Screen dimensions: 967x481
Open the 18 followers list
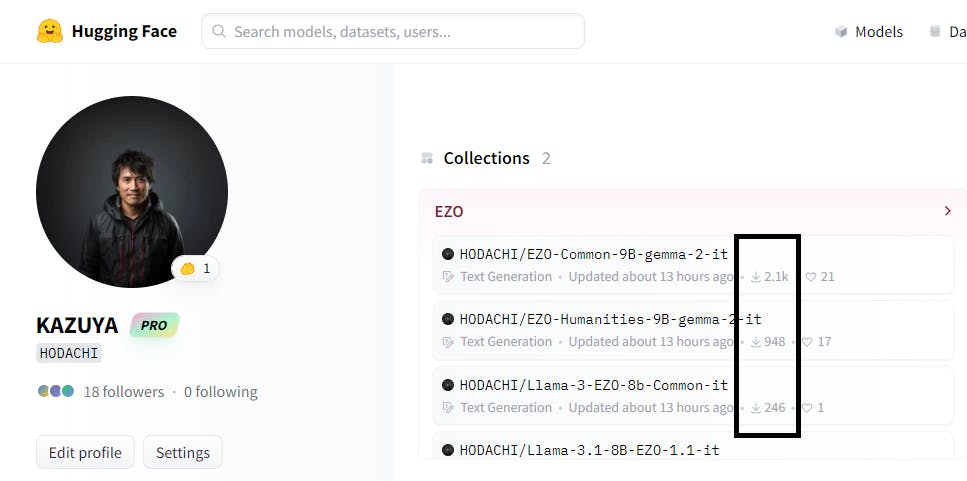pos(123,392)
